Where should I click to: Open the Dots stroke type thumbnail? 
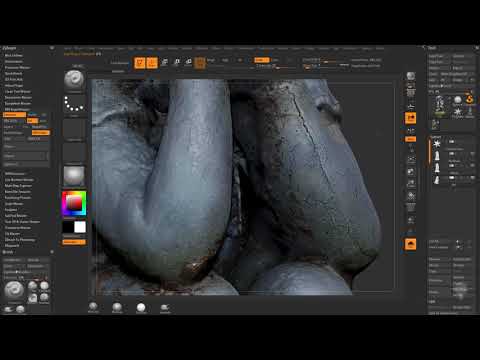tap(74, 104)
